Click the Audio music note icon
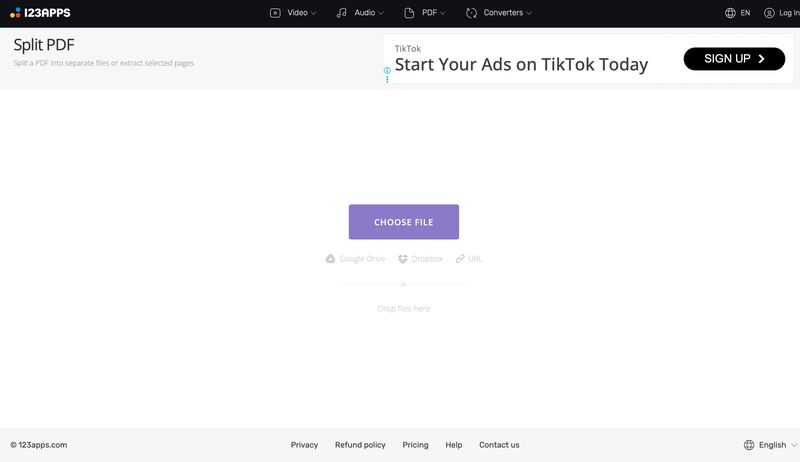 pyautogui.click(x=342, y=13)
